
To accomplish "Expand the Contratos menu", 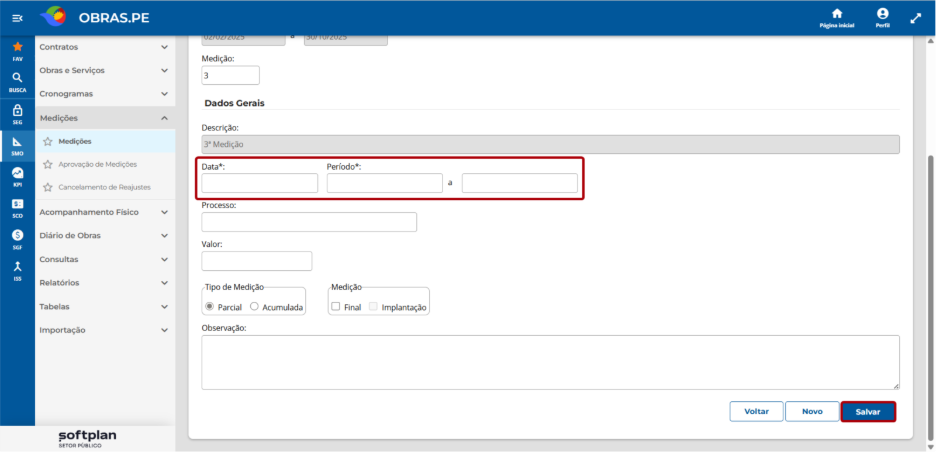I will 105,47.
